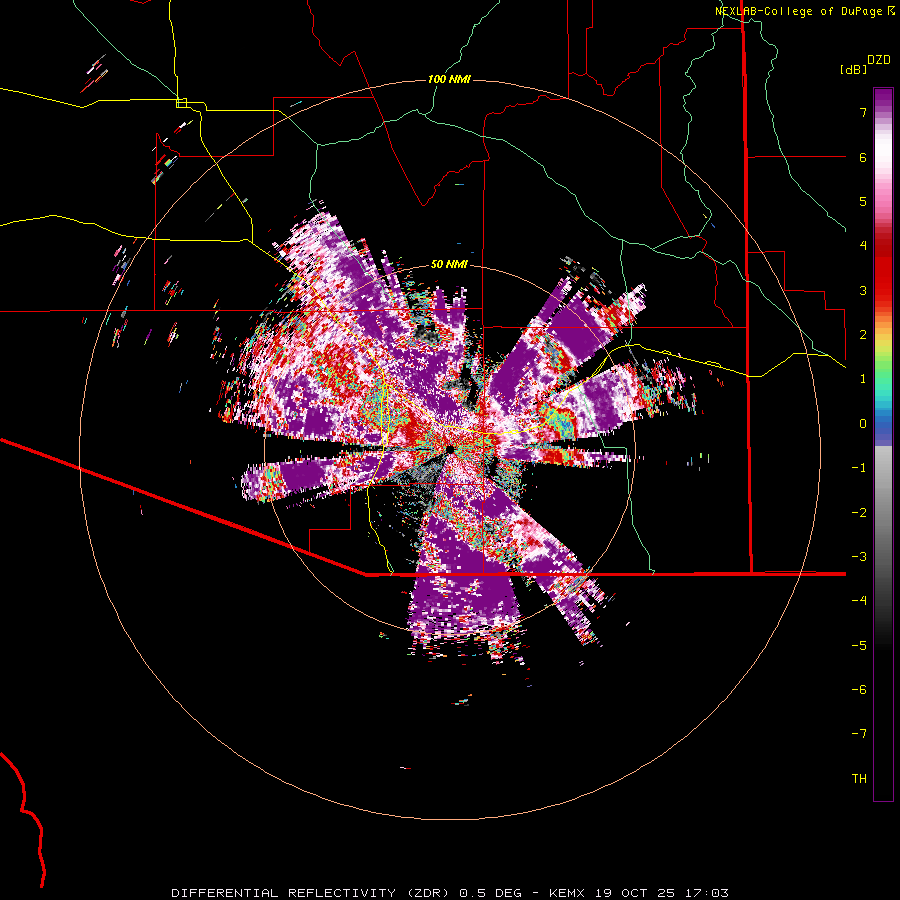Screen dimensions: 900x900
Task: Click the DZD legend title
Action: (879, 60)
